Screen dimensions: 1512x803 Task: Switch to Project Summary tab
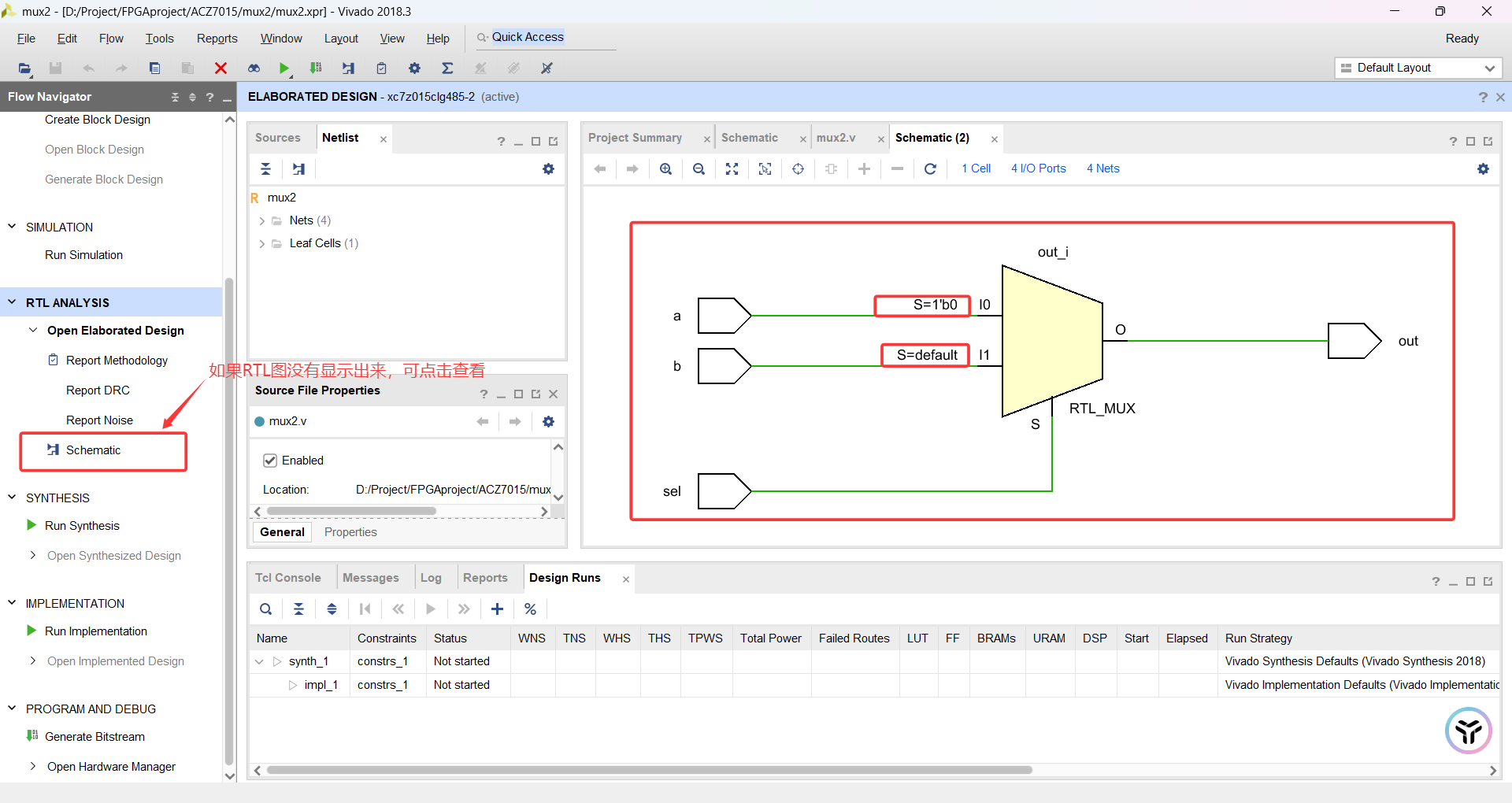coord(635,138)
